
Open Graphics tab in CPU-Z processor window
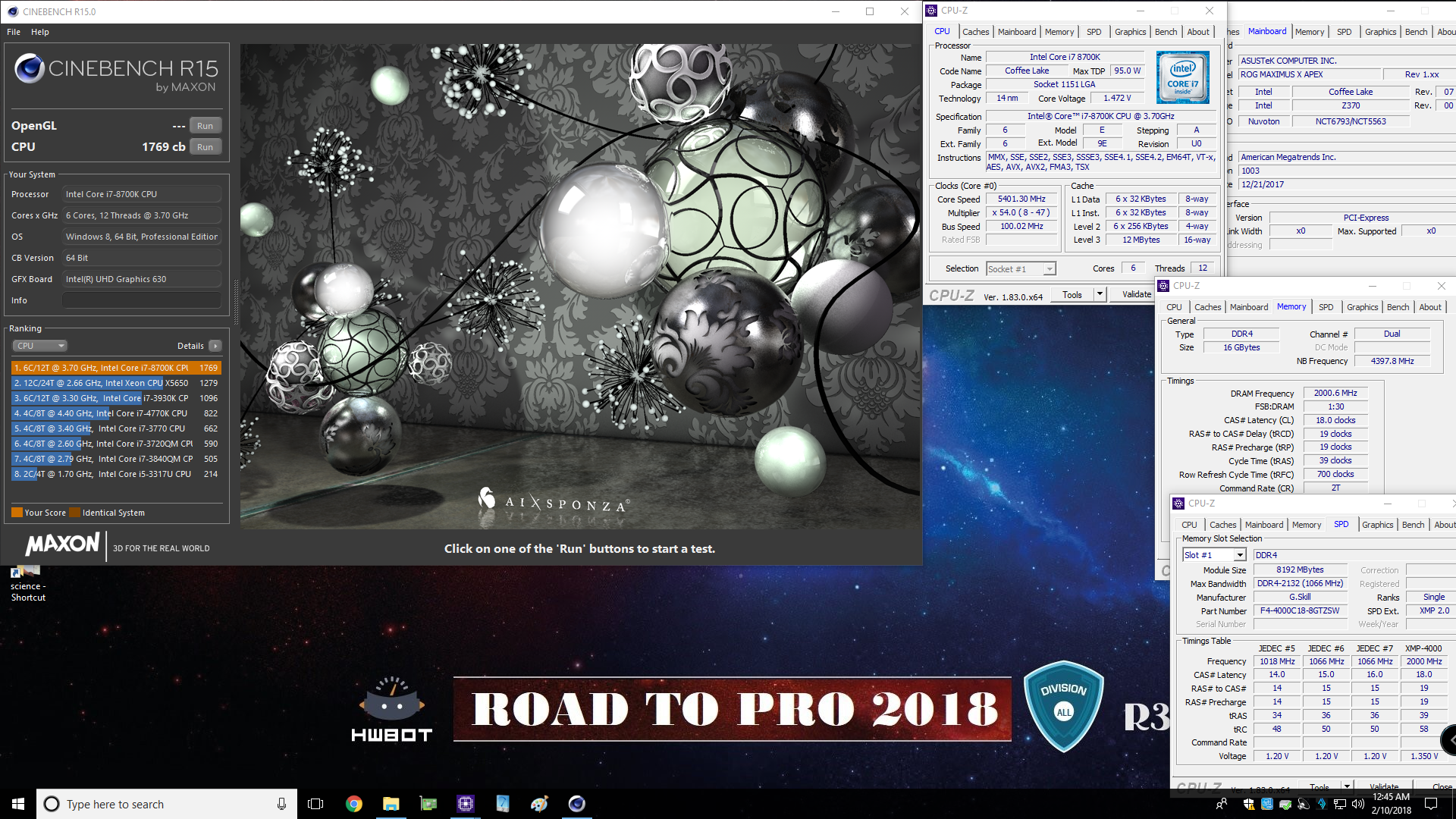(1130, 32)
